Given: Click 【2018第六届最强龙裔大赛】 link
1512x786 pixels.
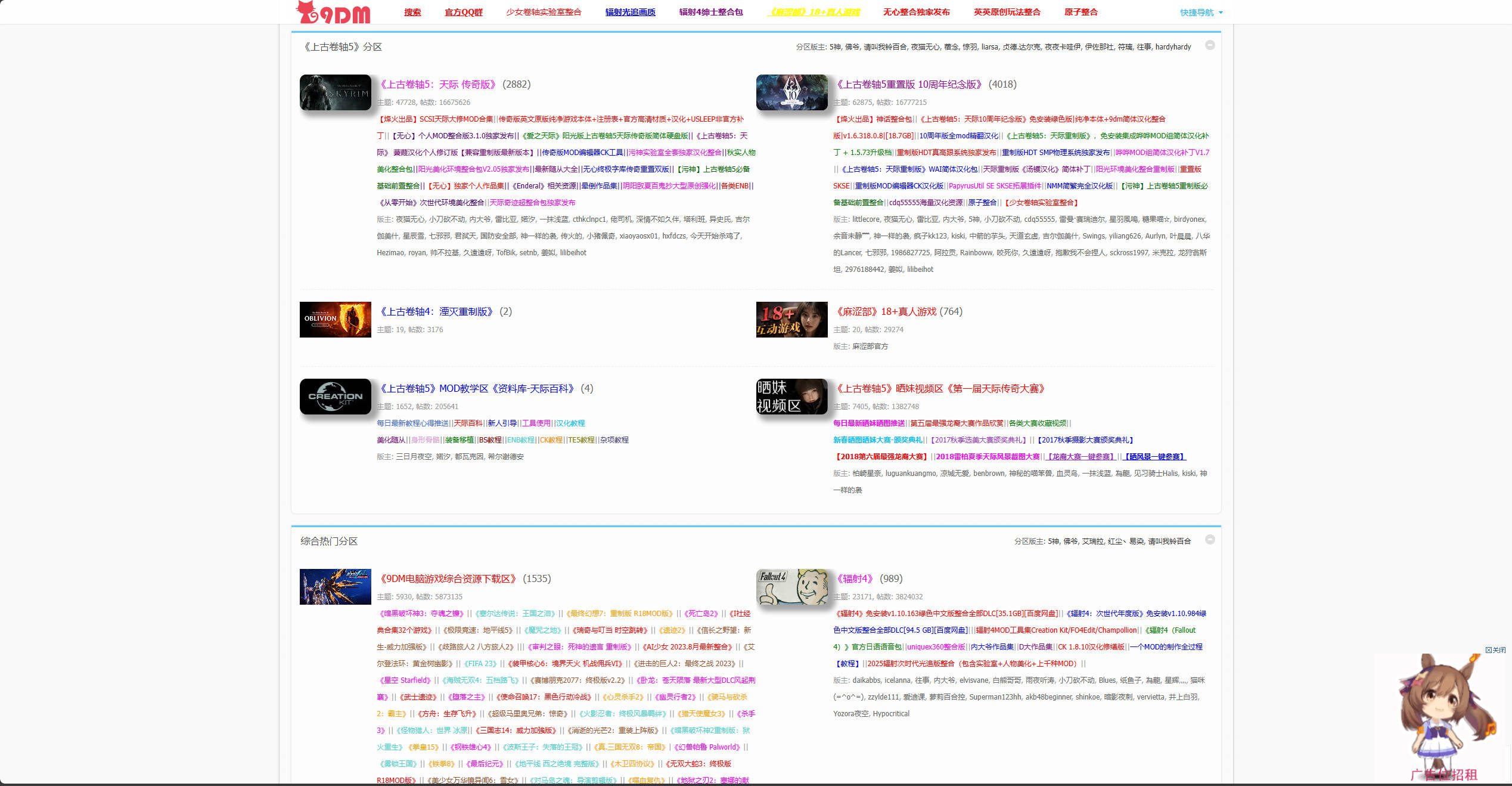Looking at the screenshot, I should [x=881, y=457].
